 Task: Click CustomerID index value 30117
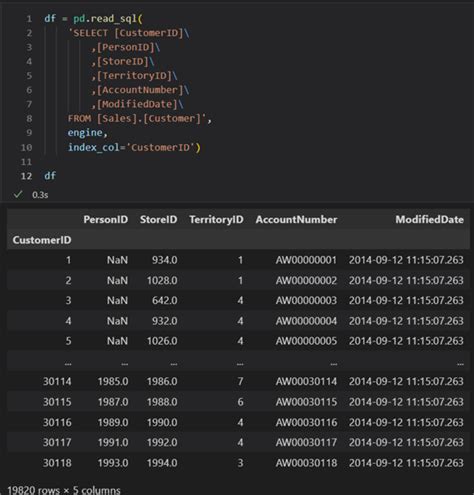[x=57, y=442]
